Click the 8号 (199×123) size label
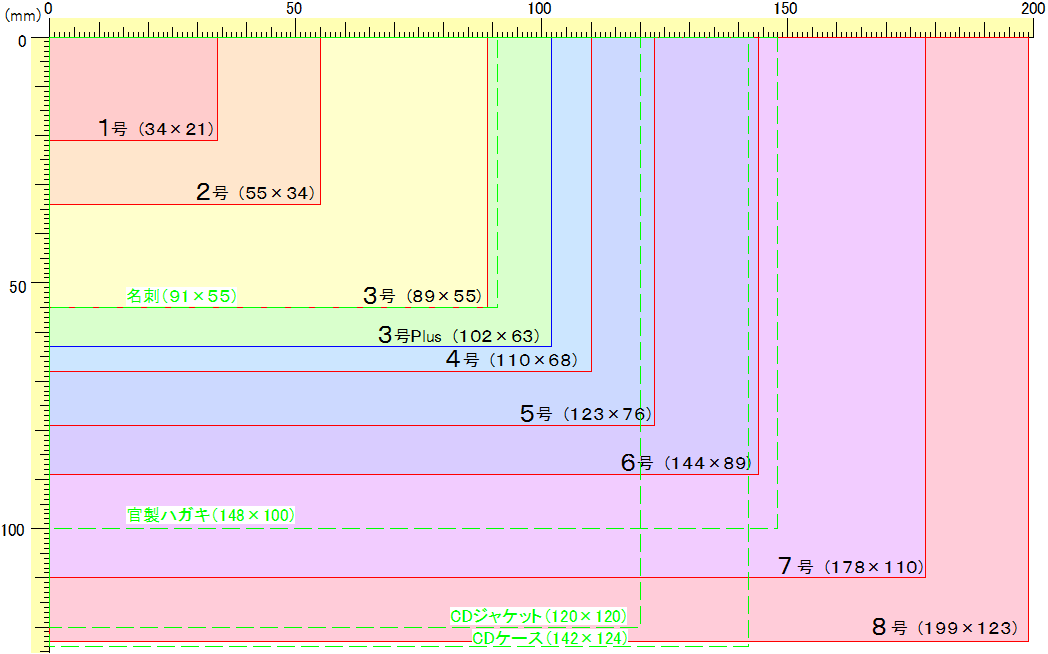 click(x=945, y=628)
